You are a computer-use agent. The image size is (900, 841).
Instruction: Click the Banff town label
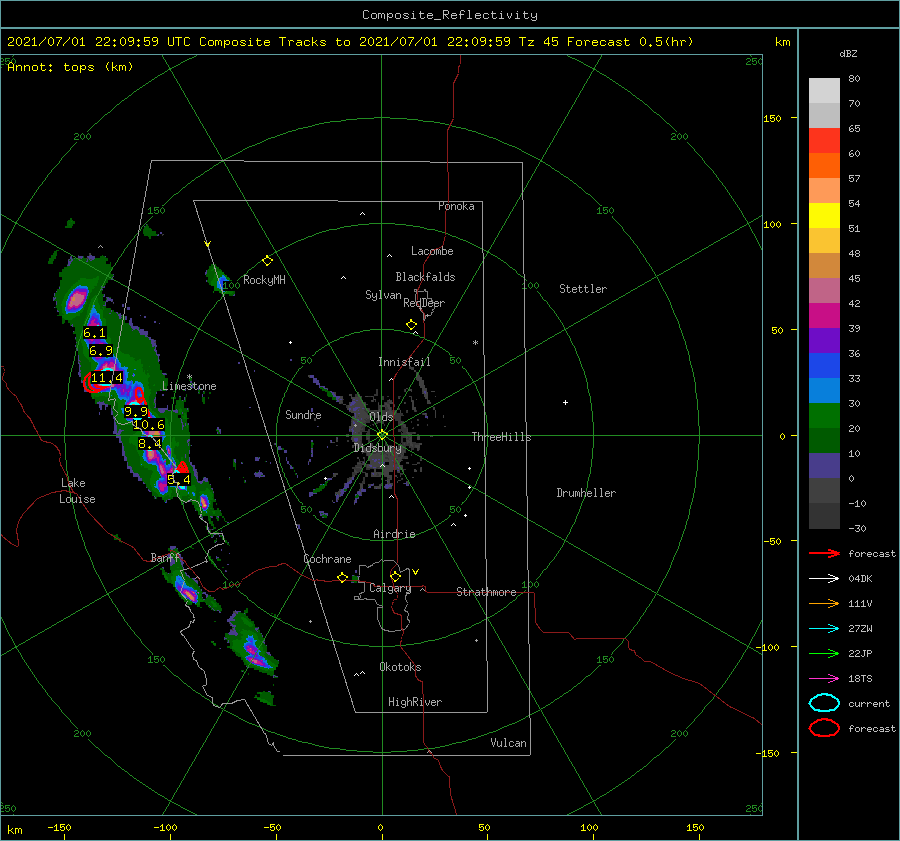click(x=165, y=557)
